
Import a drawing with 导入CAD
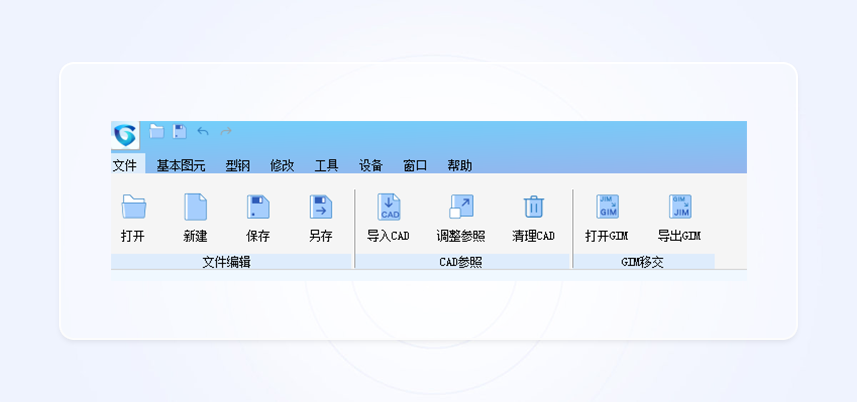(x=388, y=207)
